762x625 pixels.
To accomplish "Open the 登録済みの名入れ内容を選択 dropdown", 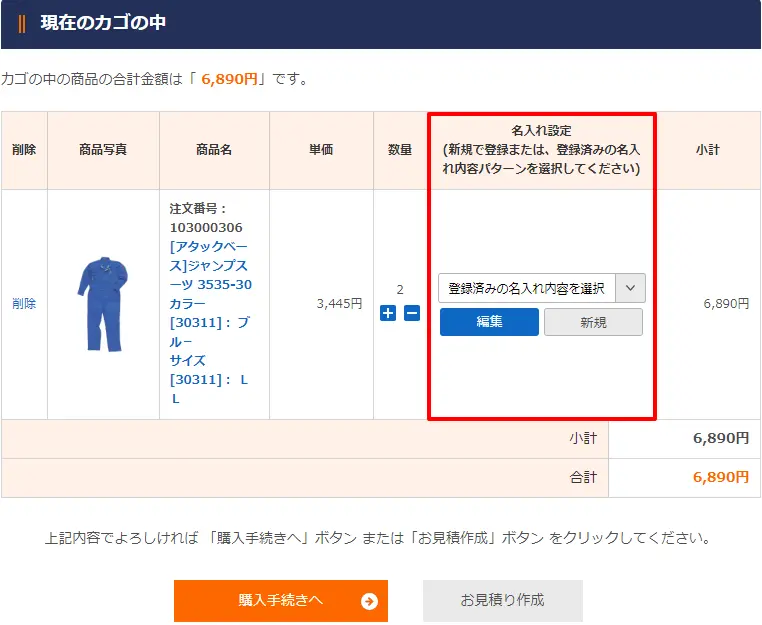I will tap(527, 288).
